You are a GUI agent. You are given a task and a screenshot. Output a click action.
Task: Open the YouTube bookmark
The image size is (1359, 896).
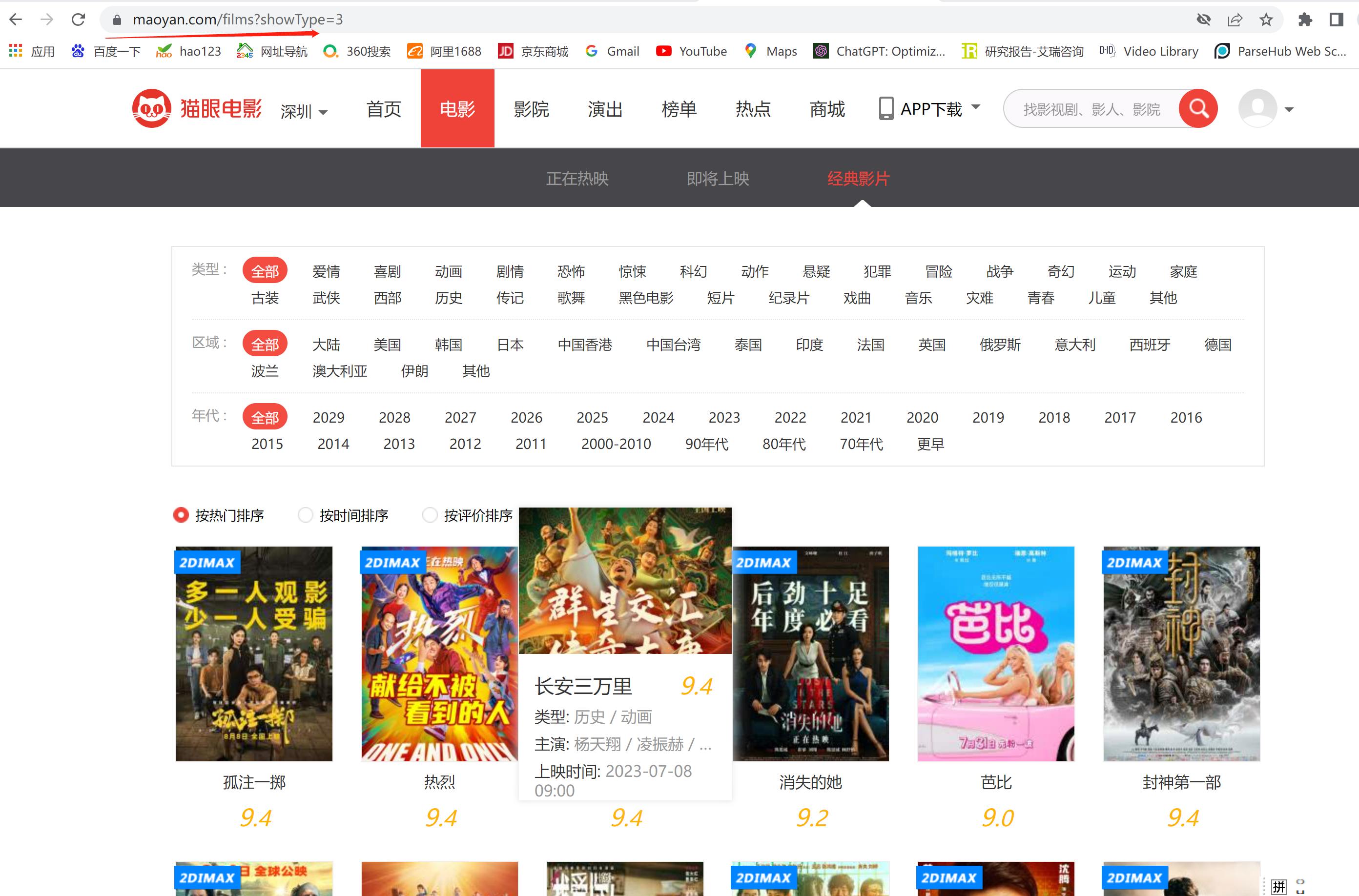692,51
